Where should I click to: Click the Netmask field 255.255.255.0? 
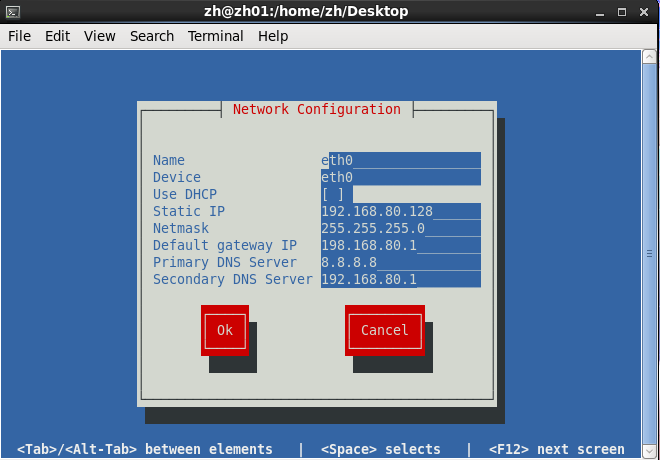coord(401,228)
